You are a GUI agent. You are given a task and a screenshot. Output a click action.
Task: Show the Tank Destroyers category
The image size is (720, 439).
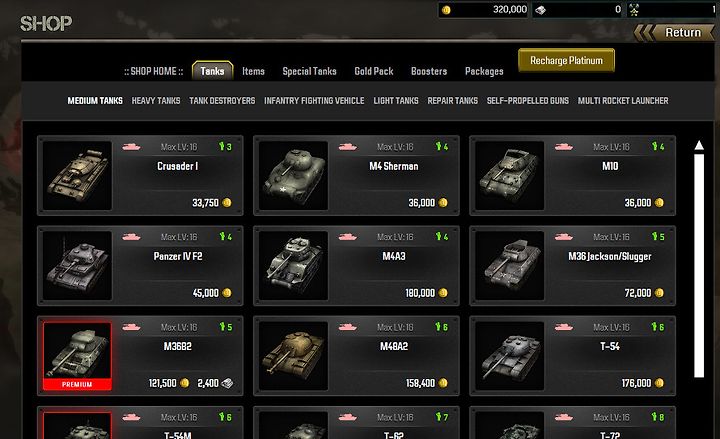222,101
